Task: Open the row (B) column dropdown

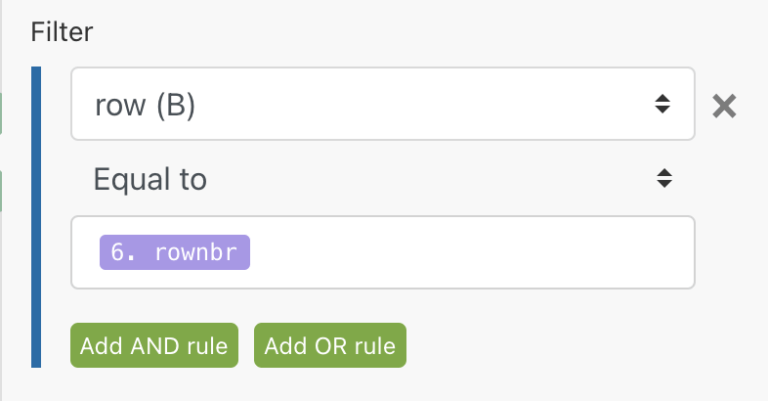Action: pyautogui.click(x=382, y=104)
